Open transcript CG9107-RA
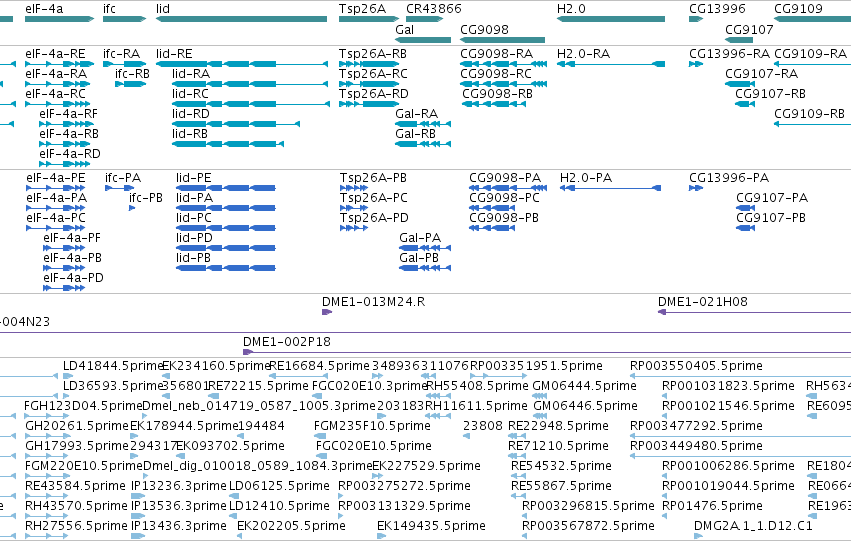Image resolution: width=851 pixels, height=541 pixels. pos(761,74)
